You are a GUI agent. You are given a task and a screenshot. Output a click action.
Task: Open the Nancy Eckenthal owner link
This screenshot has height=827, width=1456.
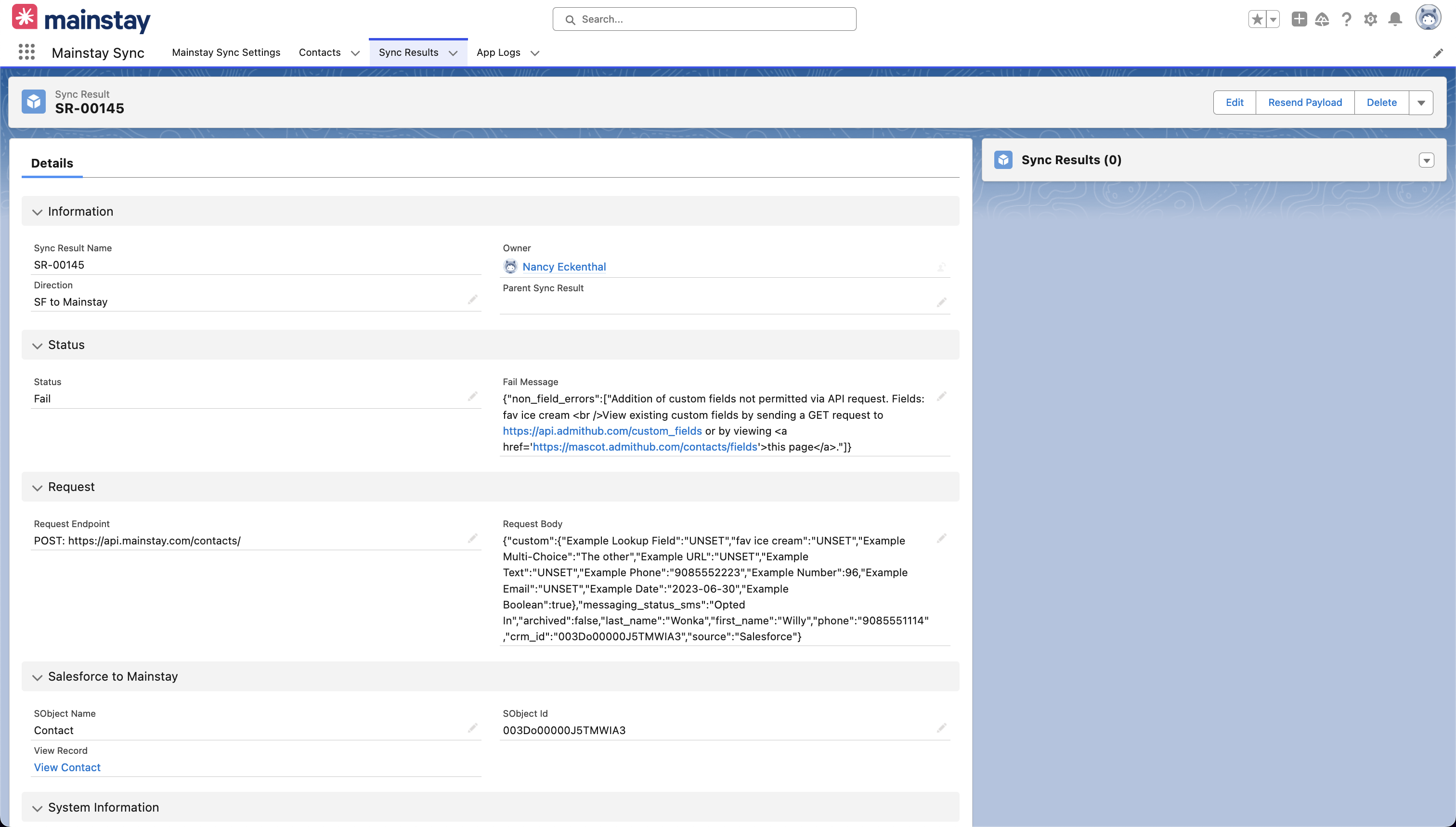[x=564, y=266]
